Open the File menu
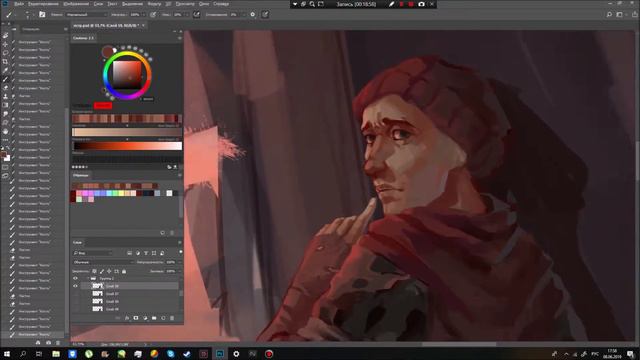The image size is (640, 360). [18, 4]
